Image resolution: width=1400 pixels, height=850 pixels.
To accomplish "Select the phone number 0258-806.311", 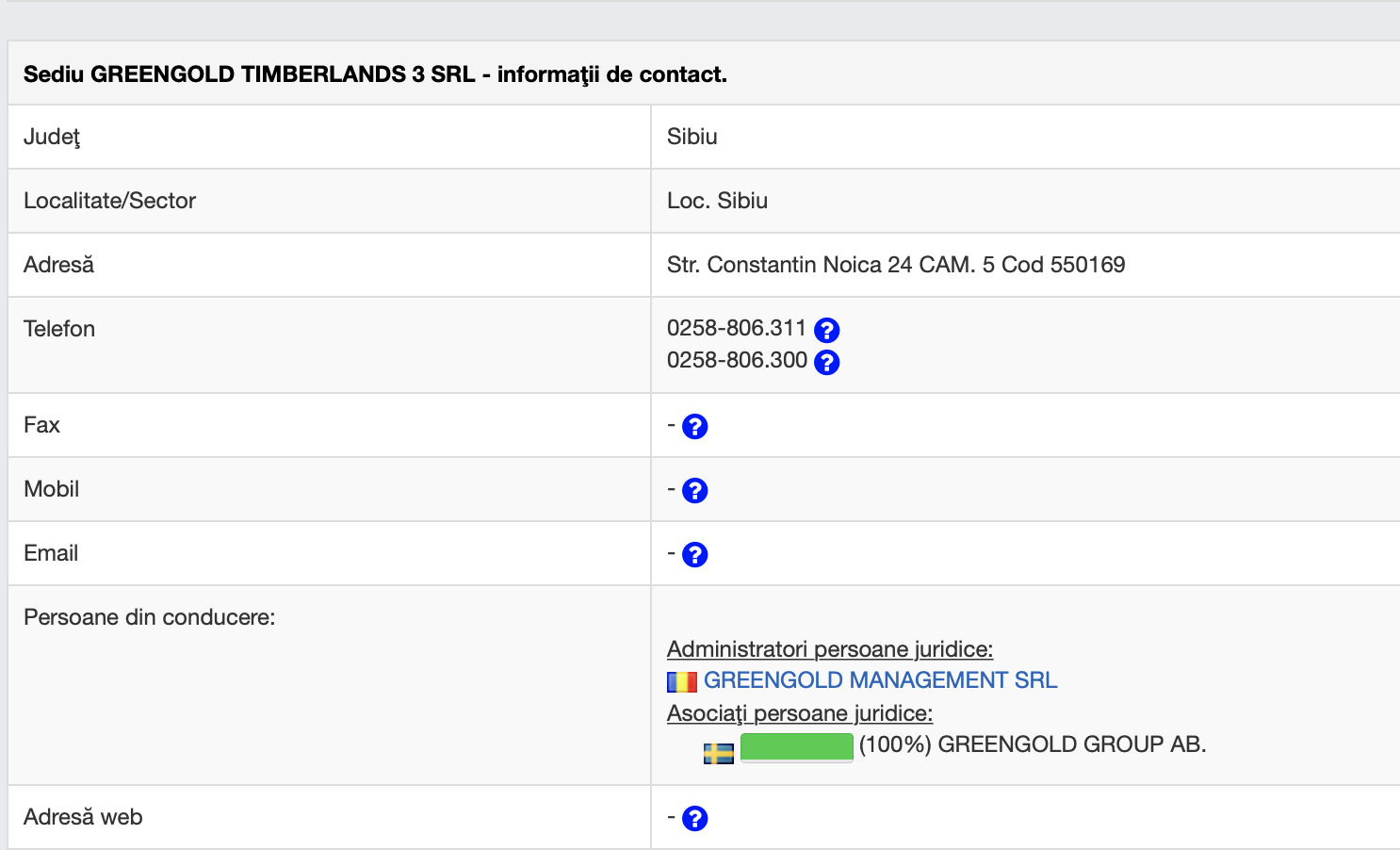I will pyautogui.click(x=736, y=328).
